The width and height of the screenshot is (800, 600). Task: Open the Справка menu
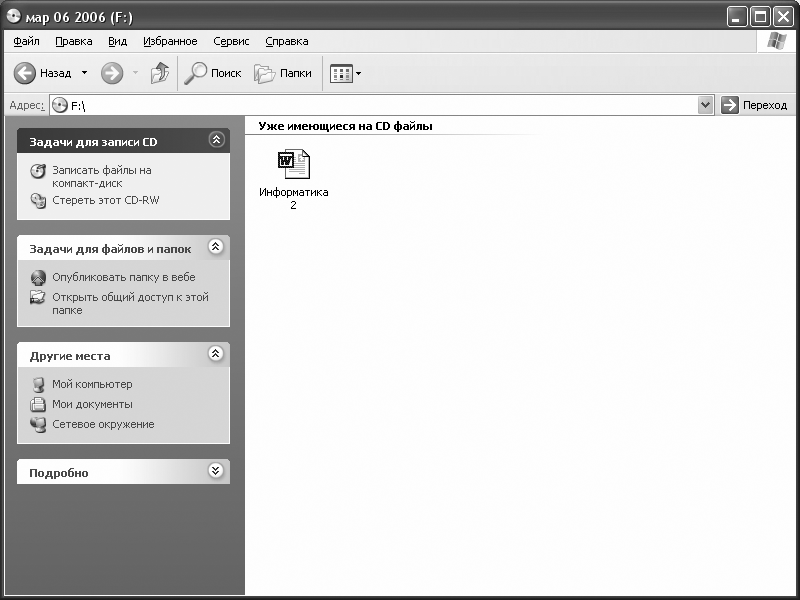coord(287,41)
